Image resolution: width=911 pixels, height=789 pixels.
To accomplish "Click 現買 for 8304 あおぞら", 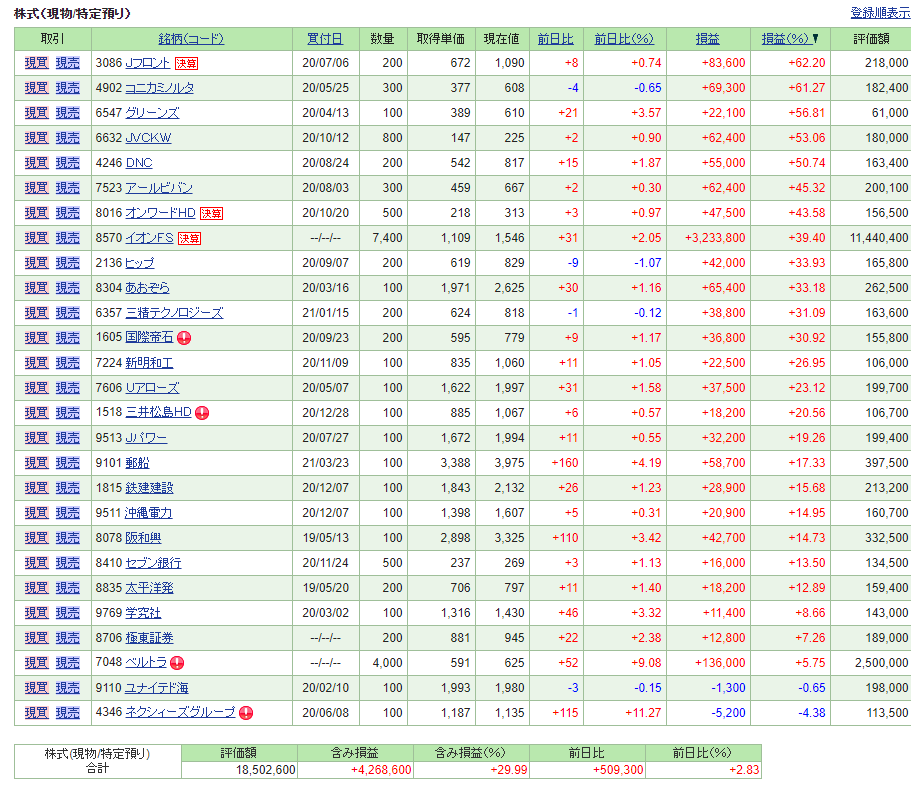I will click(x=36, y=288).
